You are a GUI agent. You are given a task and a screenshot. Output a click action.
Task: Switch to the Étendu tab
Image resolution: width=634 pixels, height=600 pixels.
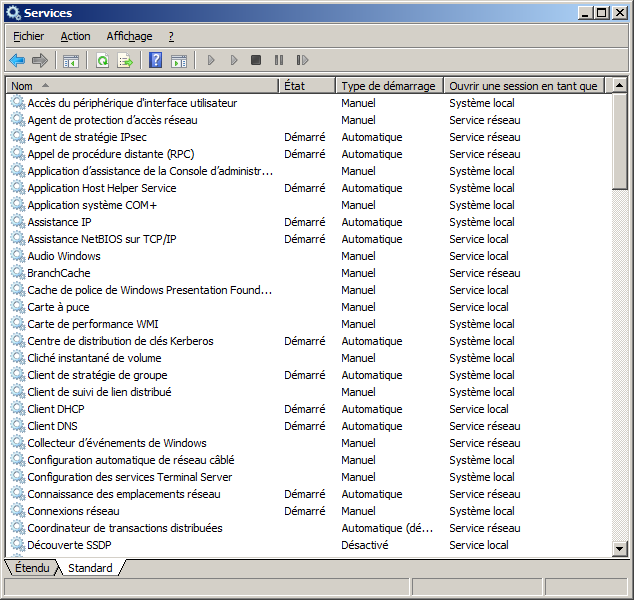31,568
